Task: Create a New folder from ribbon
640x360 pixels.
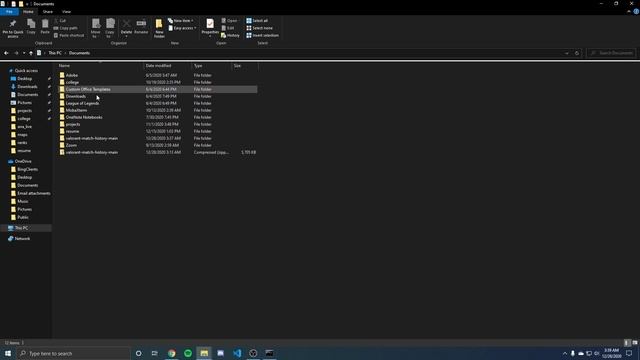Action: 159,28
